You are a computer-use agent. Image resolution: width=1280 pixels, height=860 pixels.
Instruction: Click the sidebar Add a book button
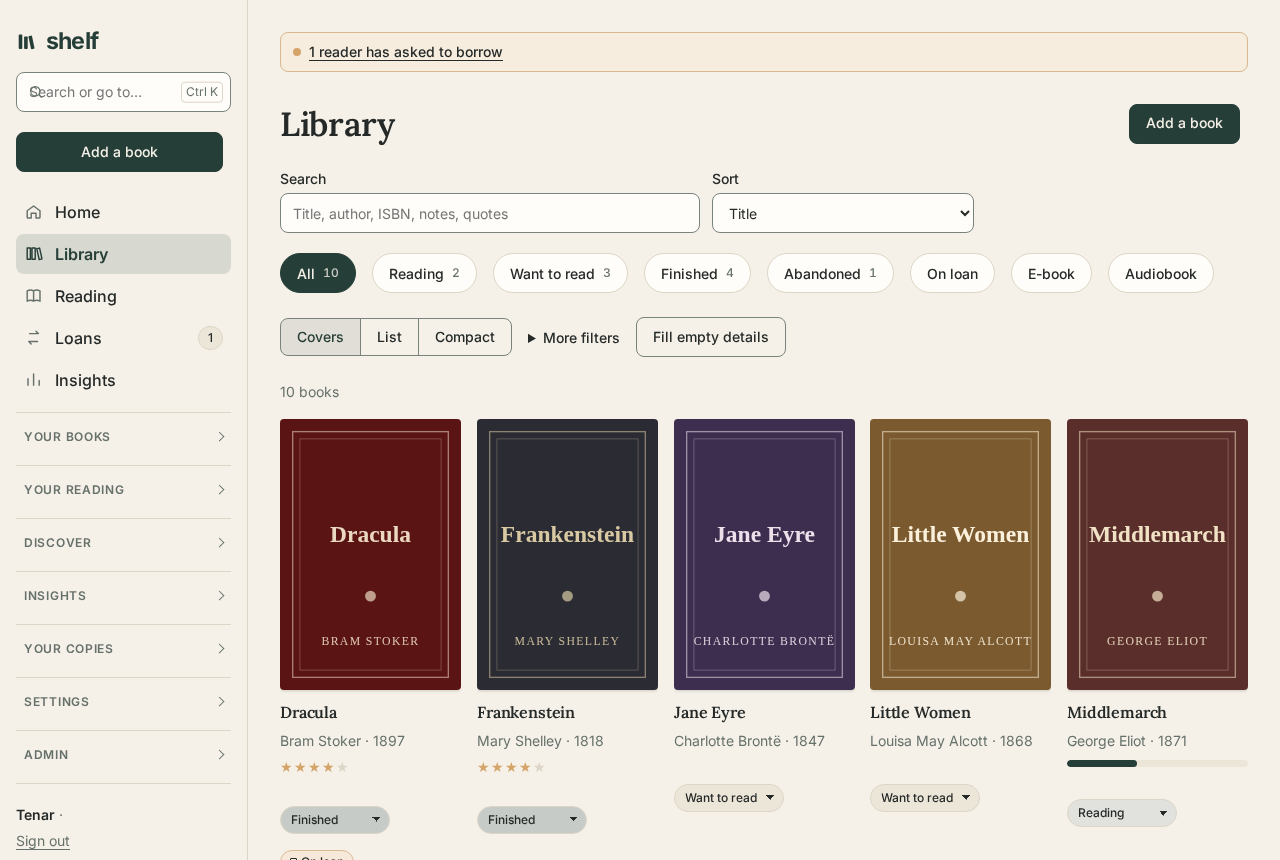tap(119, 152)
